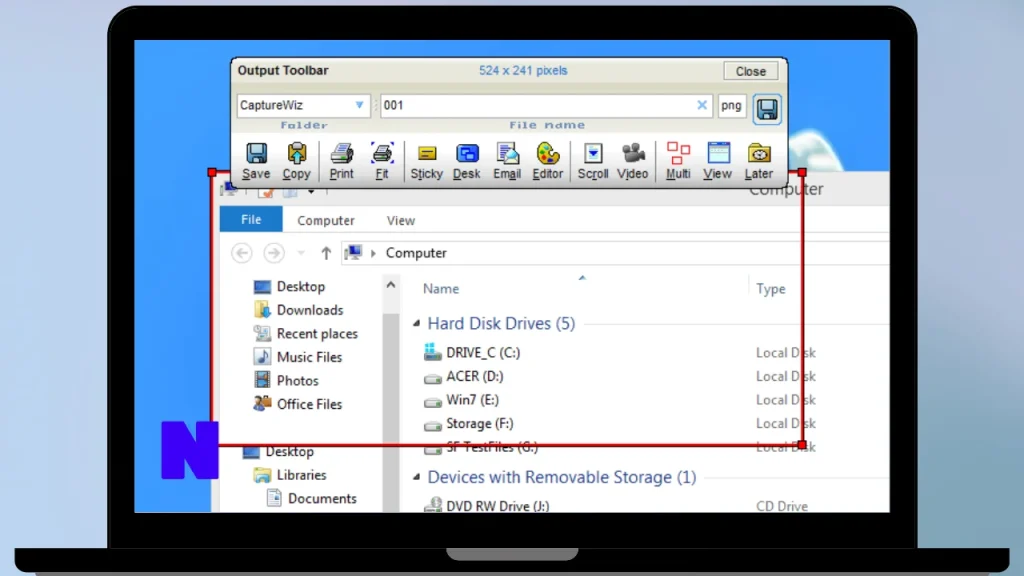Select DVD RW Drive (J:)
Image resolution: width=1024 pixels, height=576 pixels.
tap(487, 505)
